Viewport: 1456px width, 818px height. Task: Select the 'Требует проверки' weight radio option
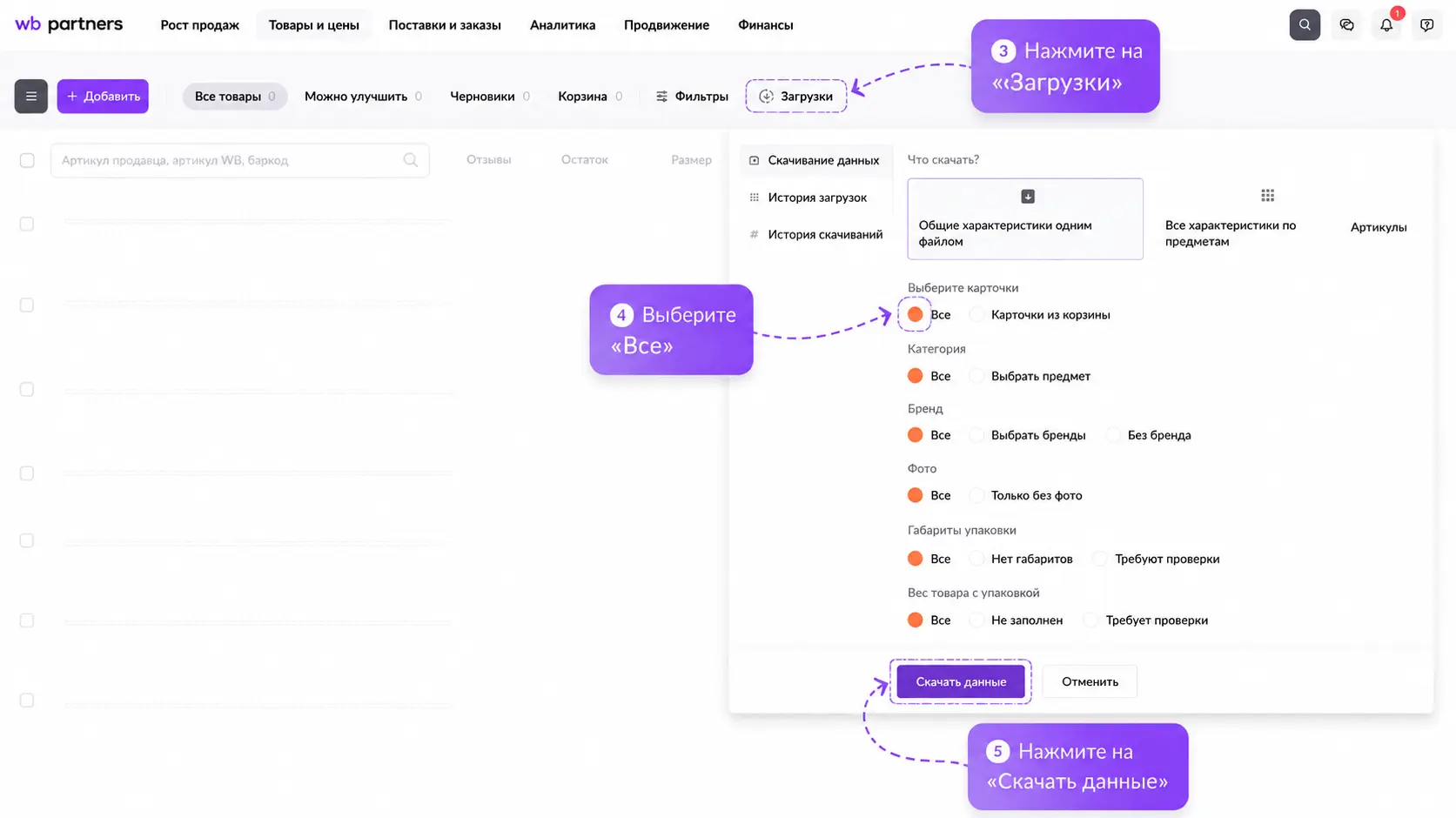pyautogui.click(x=1091, y=620)
